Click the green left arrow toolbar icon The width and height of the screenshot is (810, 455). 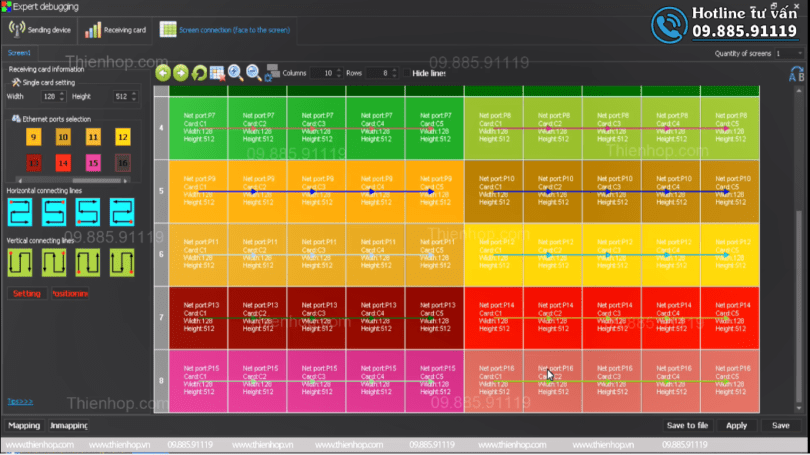(164, 73)
